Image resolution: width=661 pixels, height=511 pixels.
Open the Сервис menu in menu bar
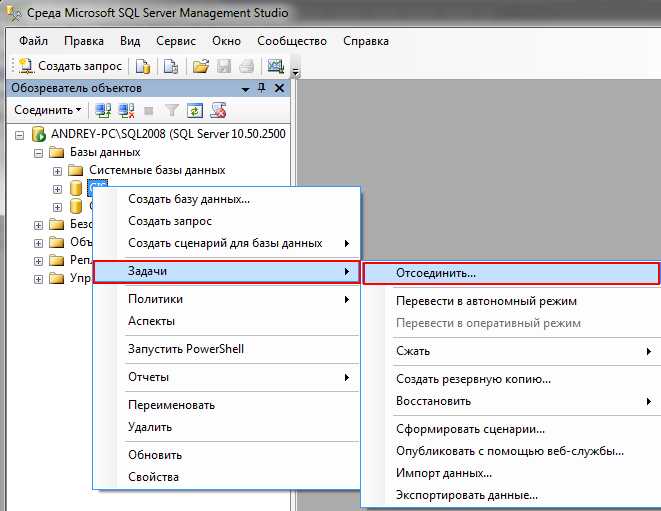coord(176,41)
